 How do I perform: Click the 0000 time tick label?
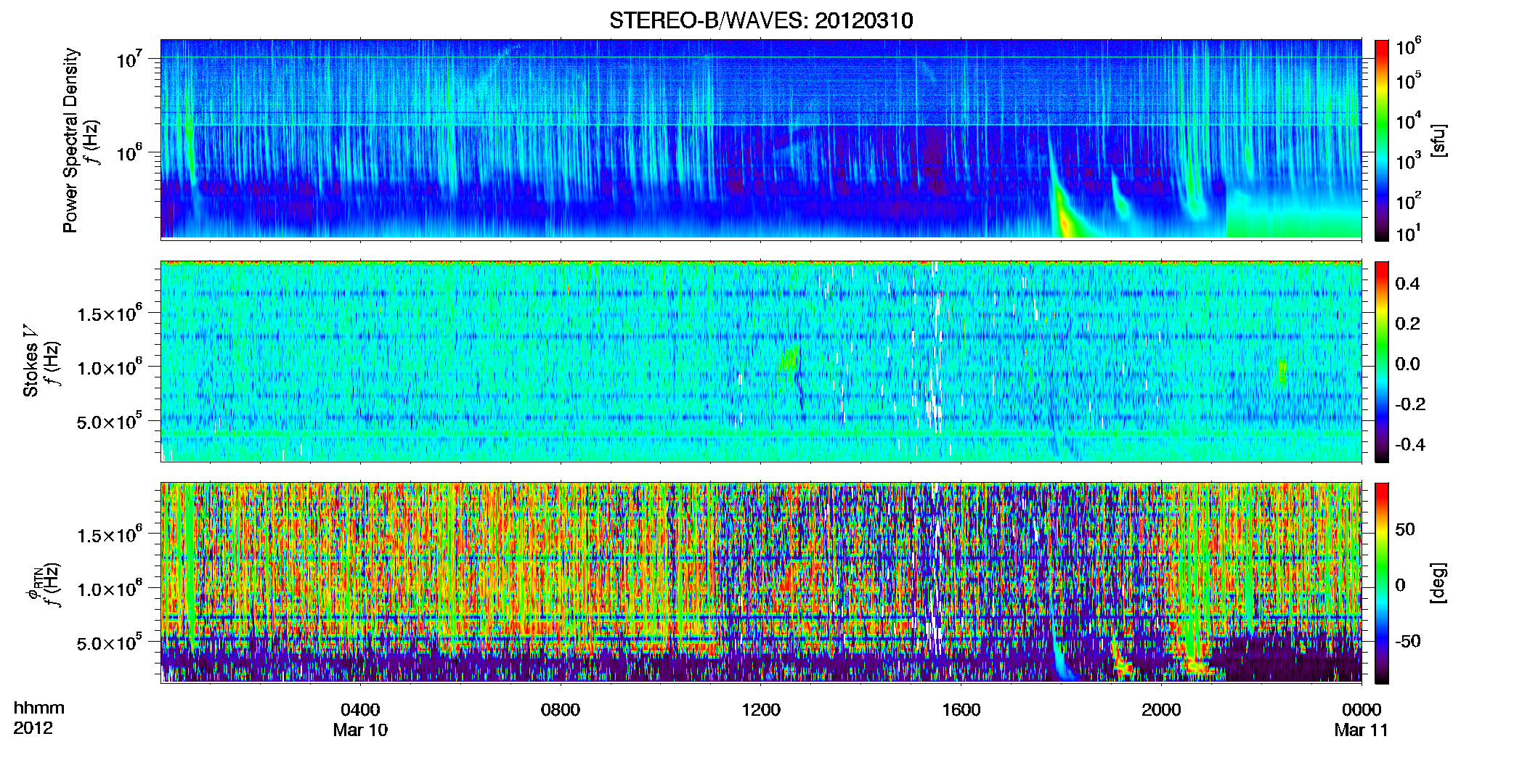tap(1362, 710)
